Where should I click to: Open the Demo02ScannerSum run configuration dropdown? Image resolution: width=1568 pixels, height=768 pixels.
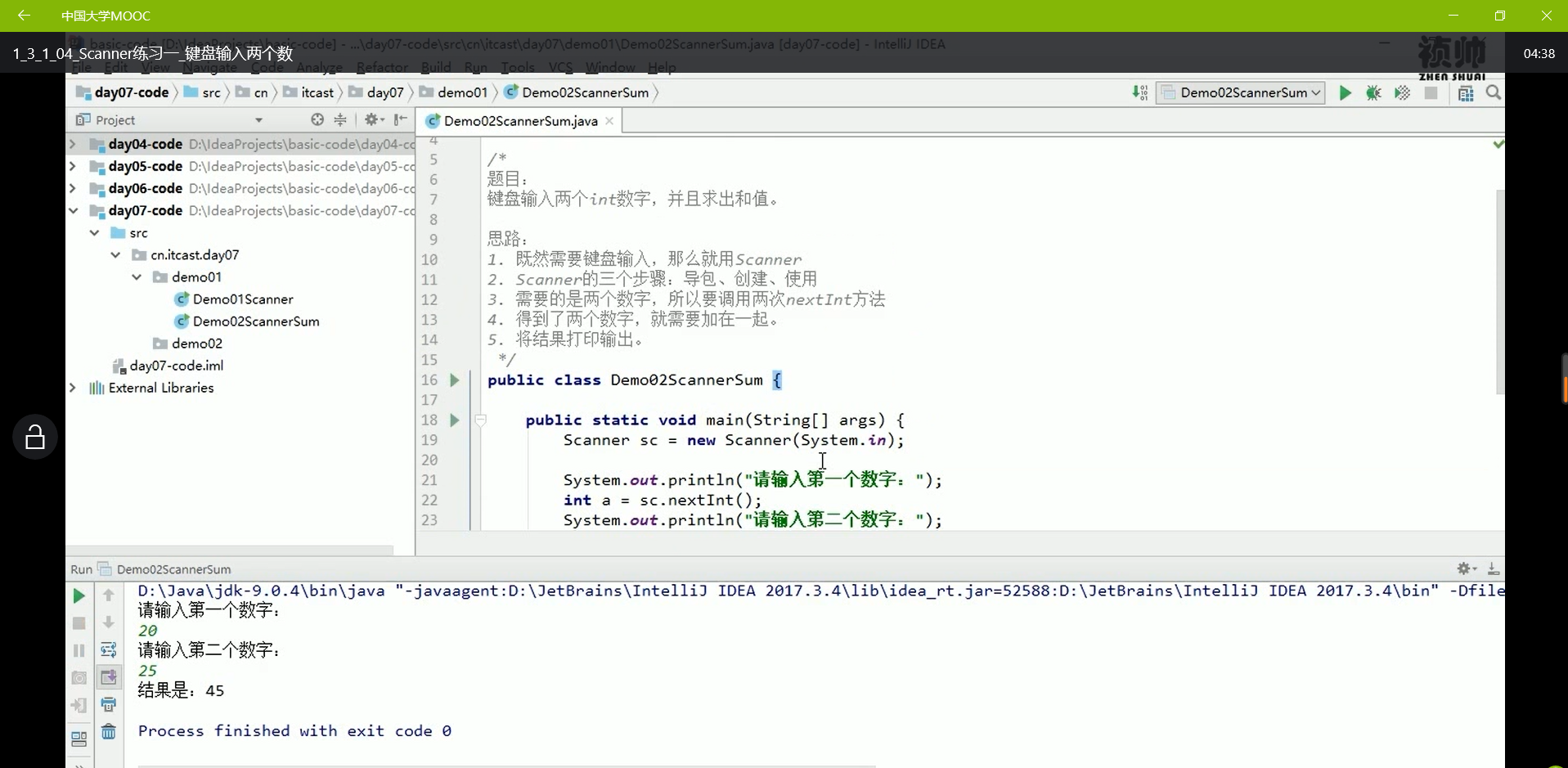tap(1240, 93)
